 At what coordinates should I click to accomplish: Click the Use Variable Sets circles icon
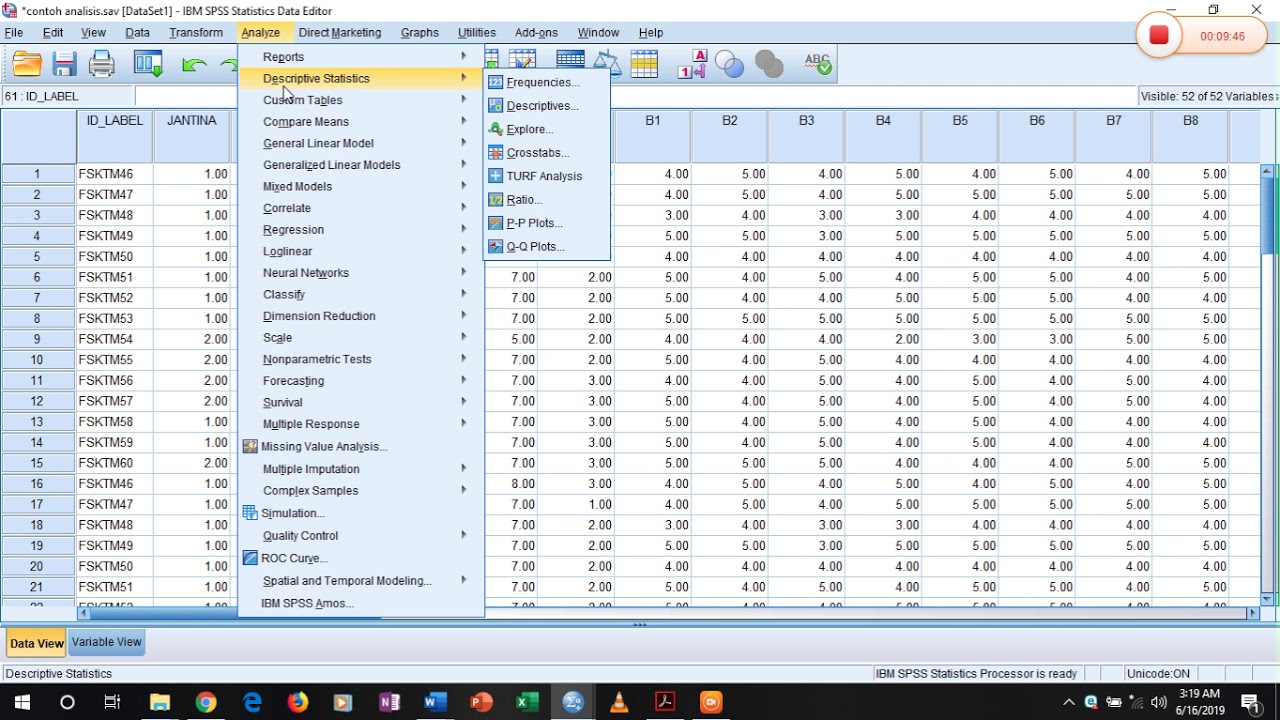[x=730, y=65]
